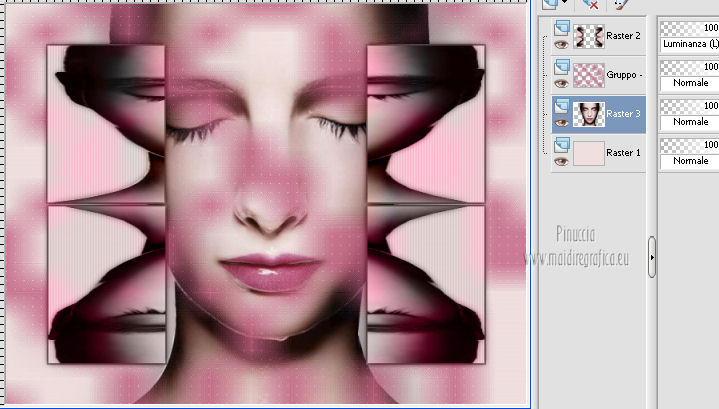Open the New Layer dropdown arrow
719x409 pixels.
(x=564, y=3)
